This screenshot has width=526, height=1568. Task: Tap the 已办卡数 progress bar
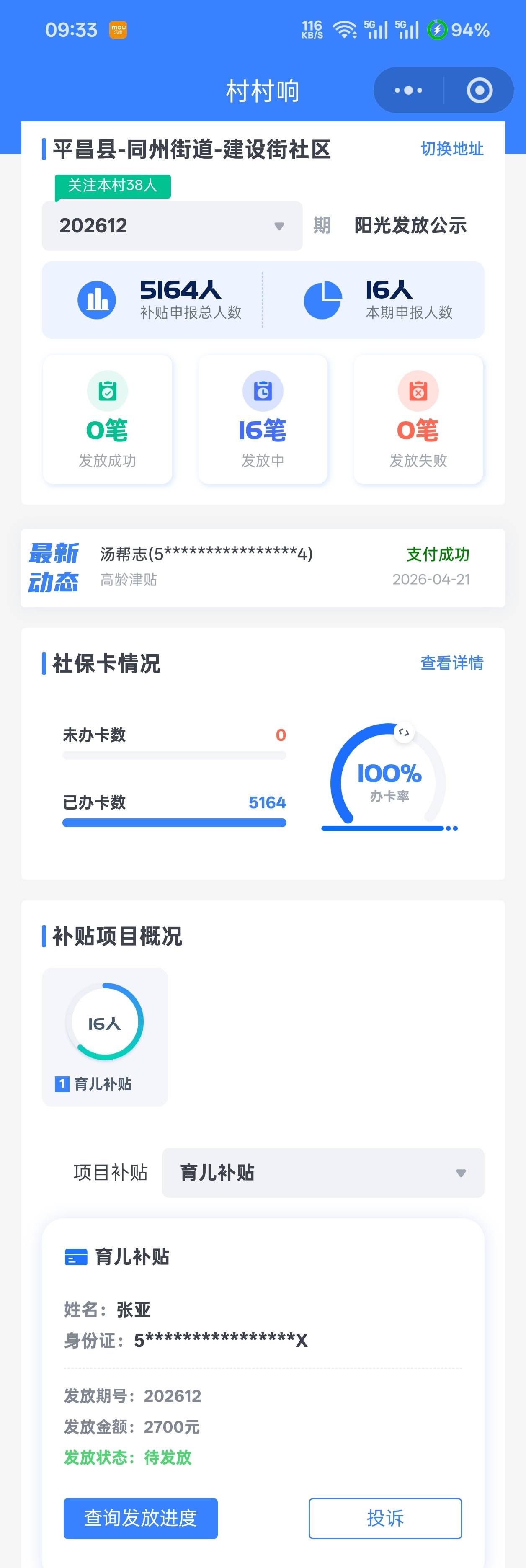(174, 823)
